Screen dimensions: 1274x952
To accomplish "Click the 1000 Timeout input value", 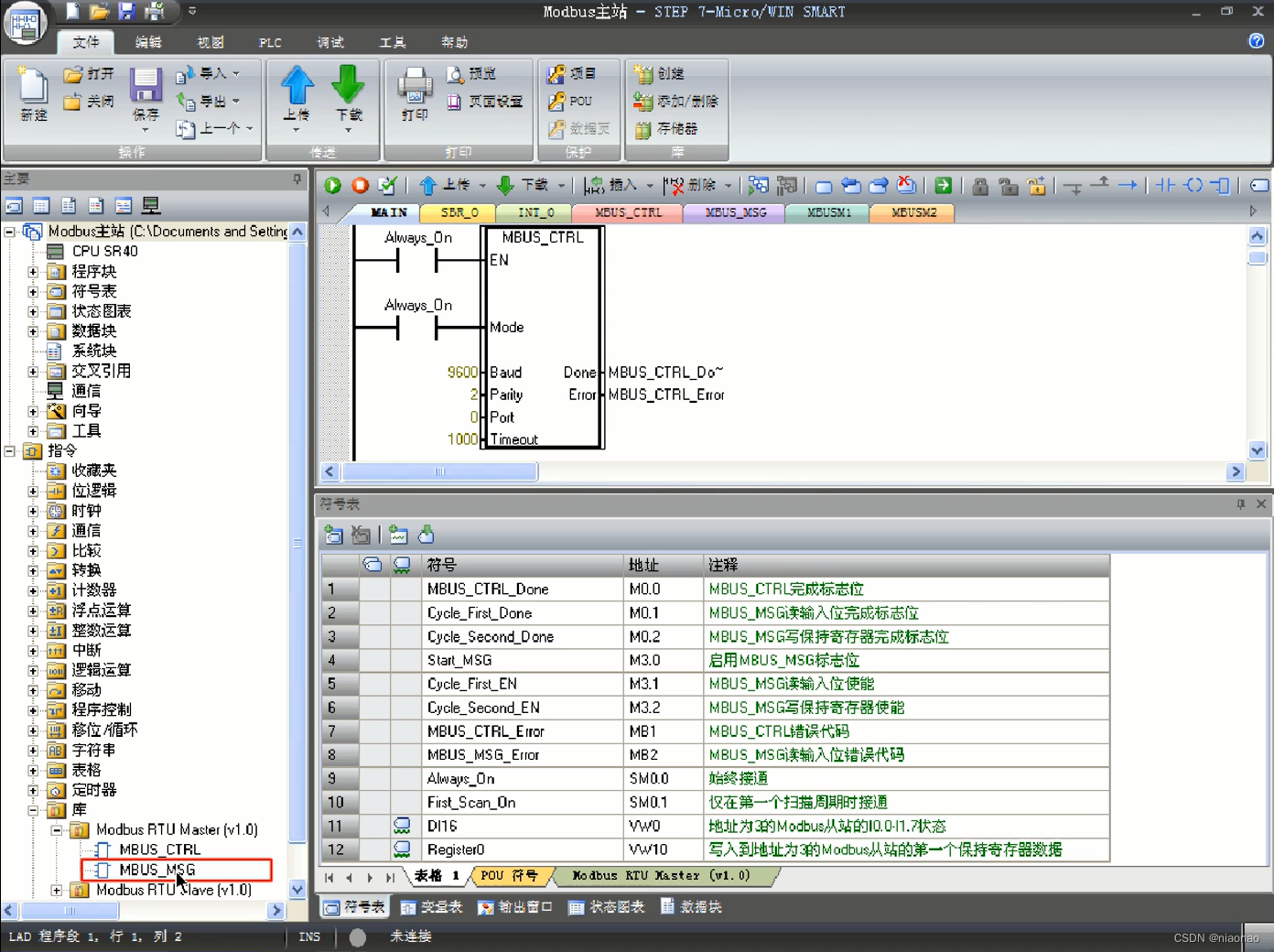I will pyautogui.click(x=462, y=439).
